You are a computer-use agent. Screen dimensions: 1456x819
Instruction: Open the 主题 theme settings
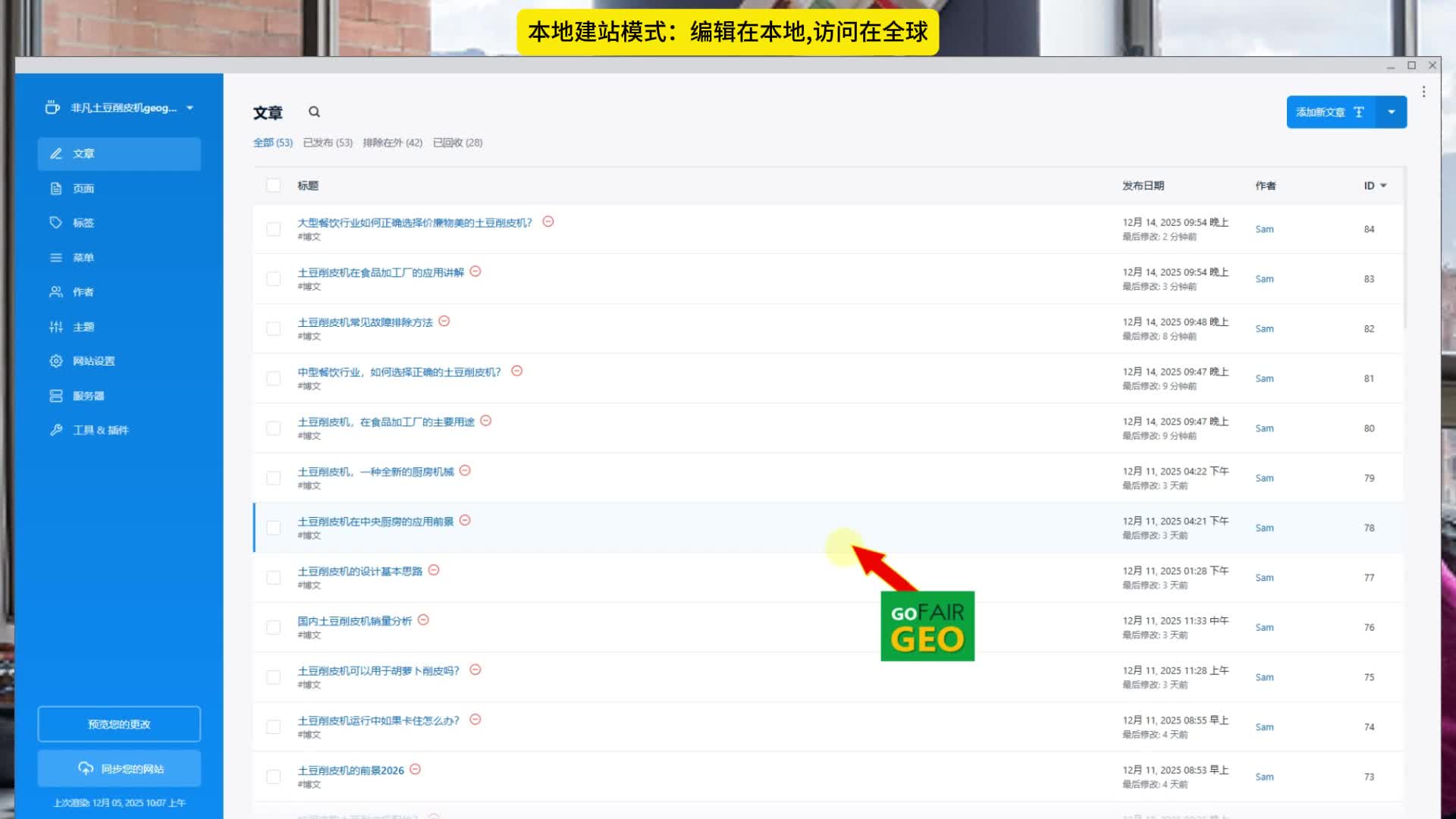[83, 327]
